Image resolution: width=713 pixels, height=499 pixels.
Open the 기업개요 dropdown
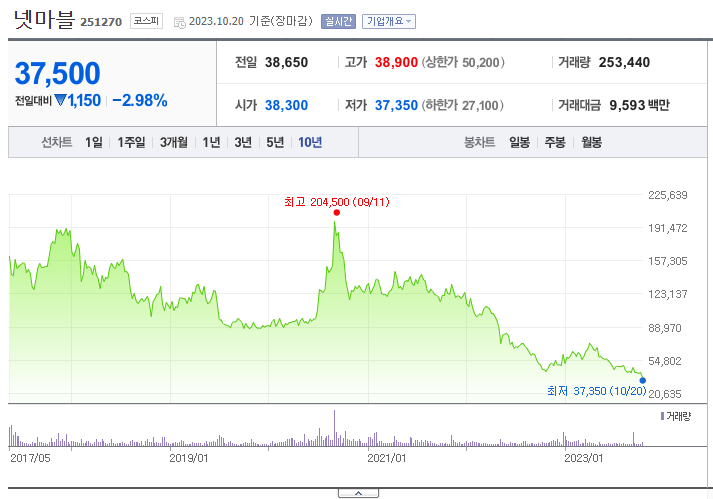pyautogui.click(x=389, y=21)
